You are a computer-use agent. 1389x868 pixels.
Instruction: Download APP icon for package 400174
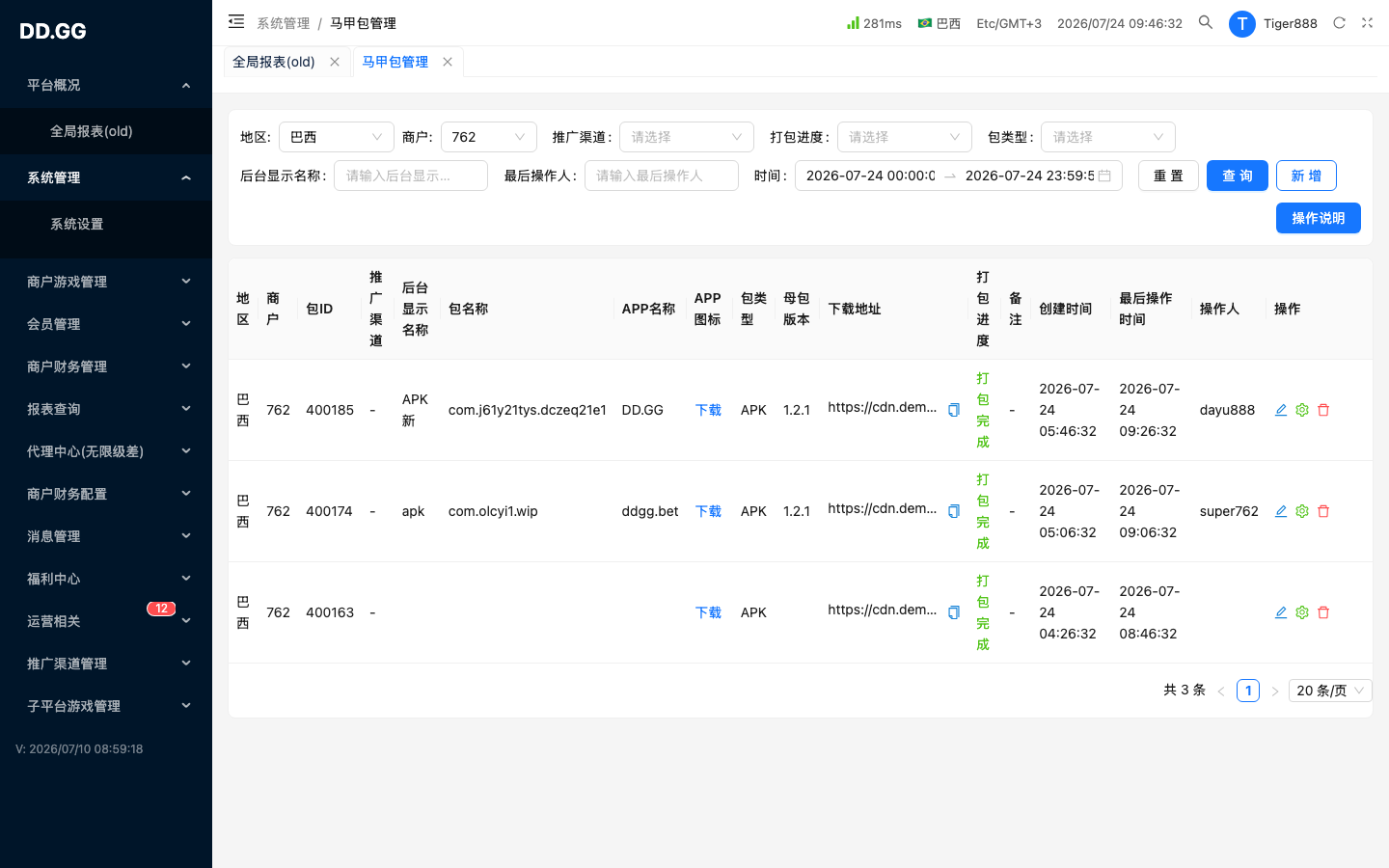tap(708, 511)
